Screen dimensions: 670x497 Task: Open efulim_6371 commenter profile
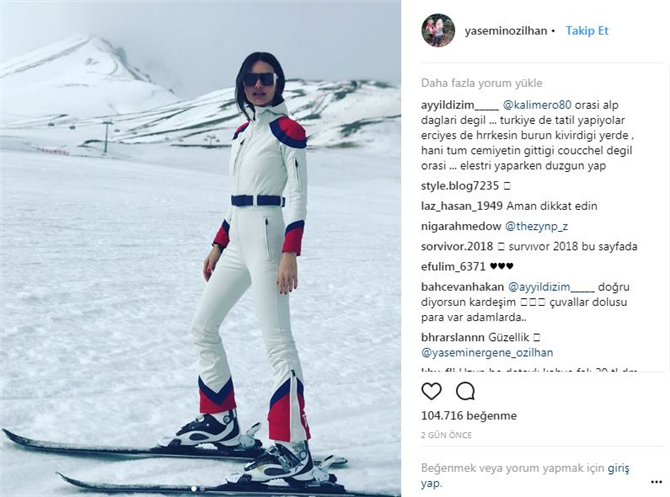pos(453,267)
